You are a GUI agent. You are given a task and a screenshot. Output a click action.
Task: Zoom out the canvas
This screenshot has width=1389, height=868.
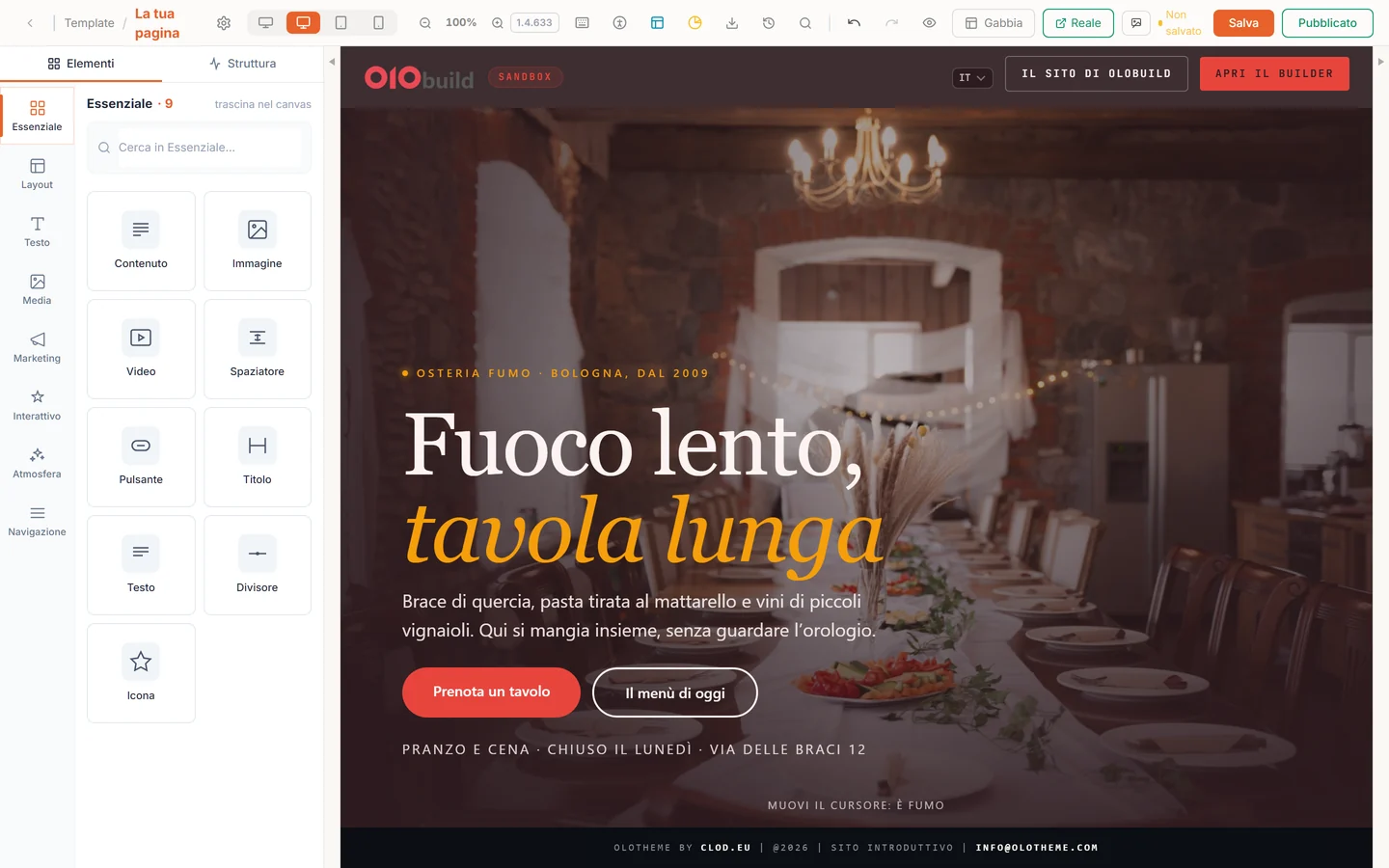pos(424,23)
